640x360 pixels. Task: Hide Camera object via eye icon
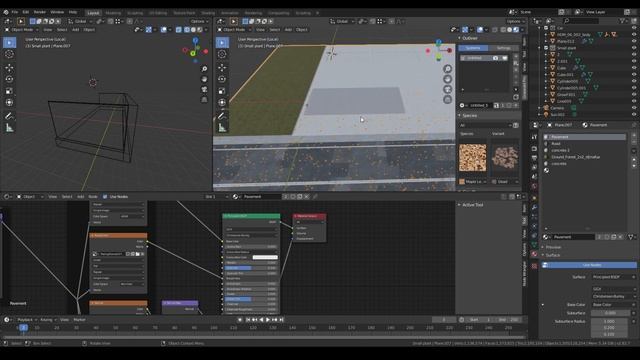coord(634,108)
